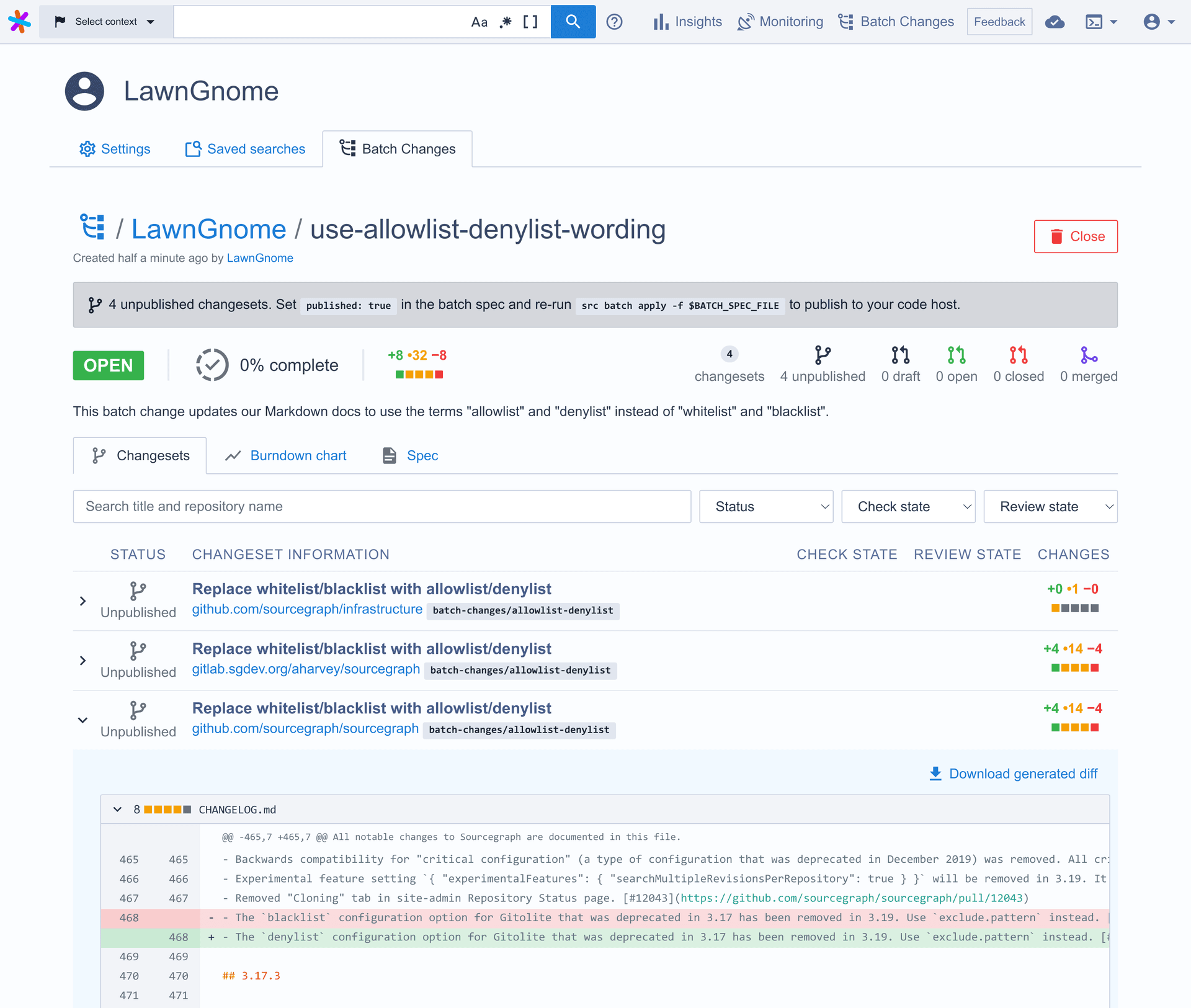Open the Review state filter dropdown

1051,507
